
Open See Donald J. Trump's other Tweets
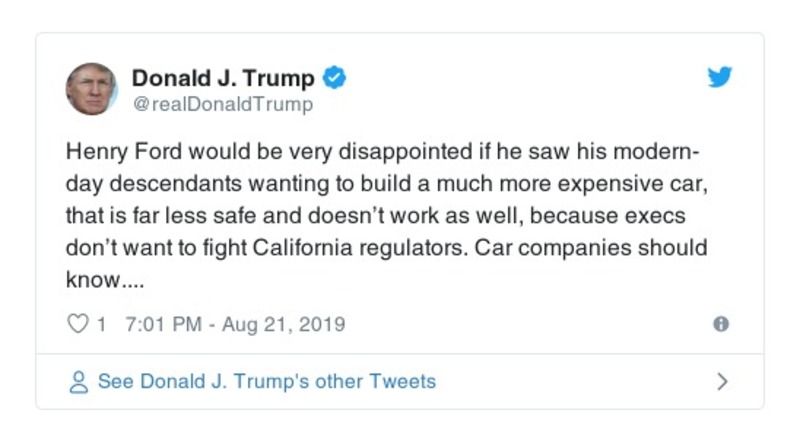pos(266,382)
